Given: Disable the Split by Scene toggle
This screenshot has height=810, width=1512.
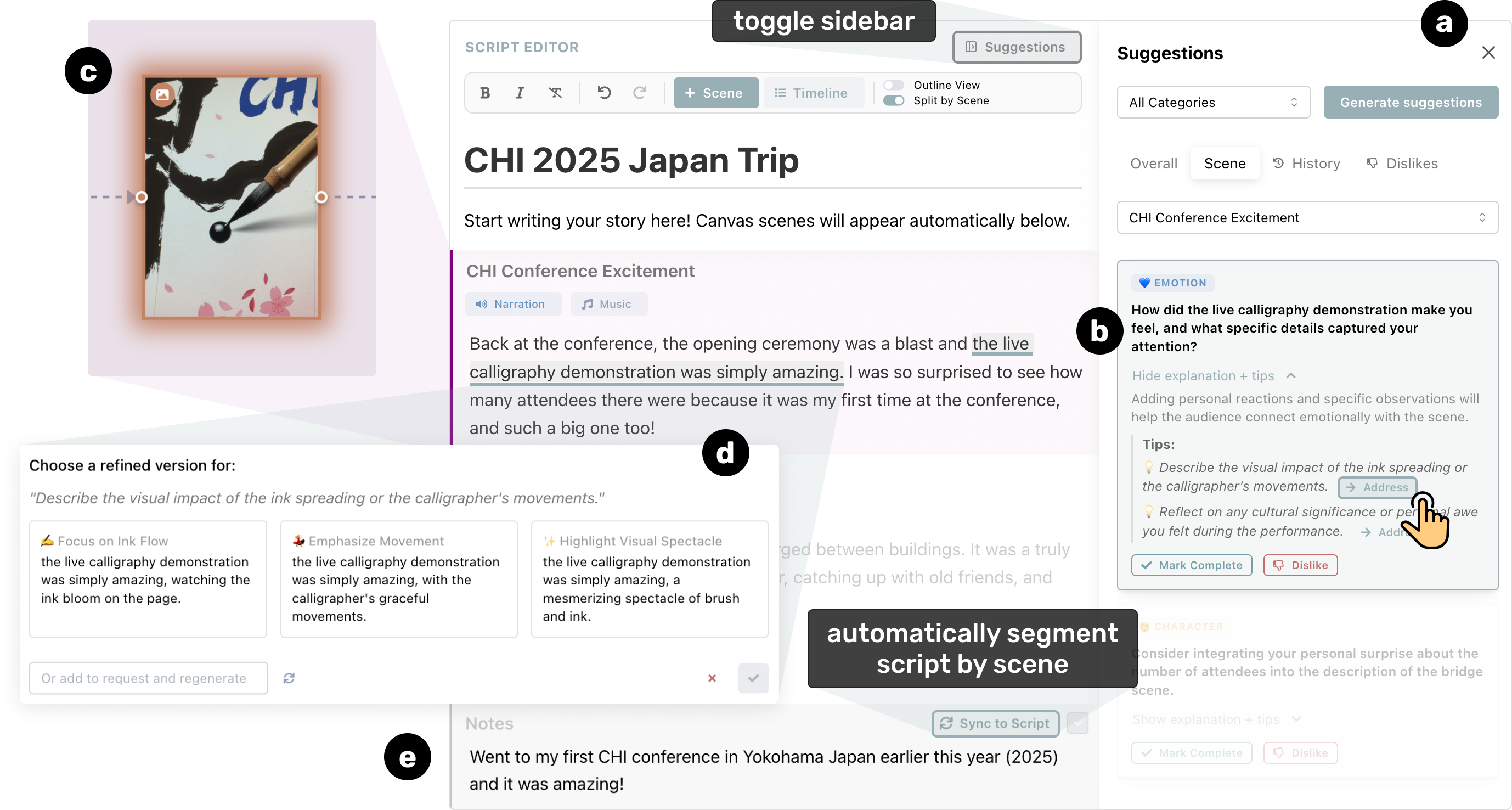Looking at the screenshot, I should pos(893,100).
